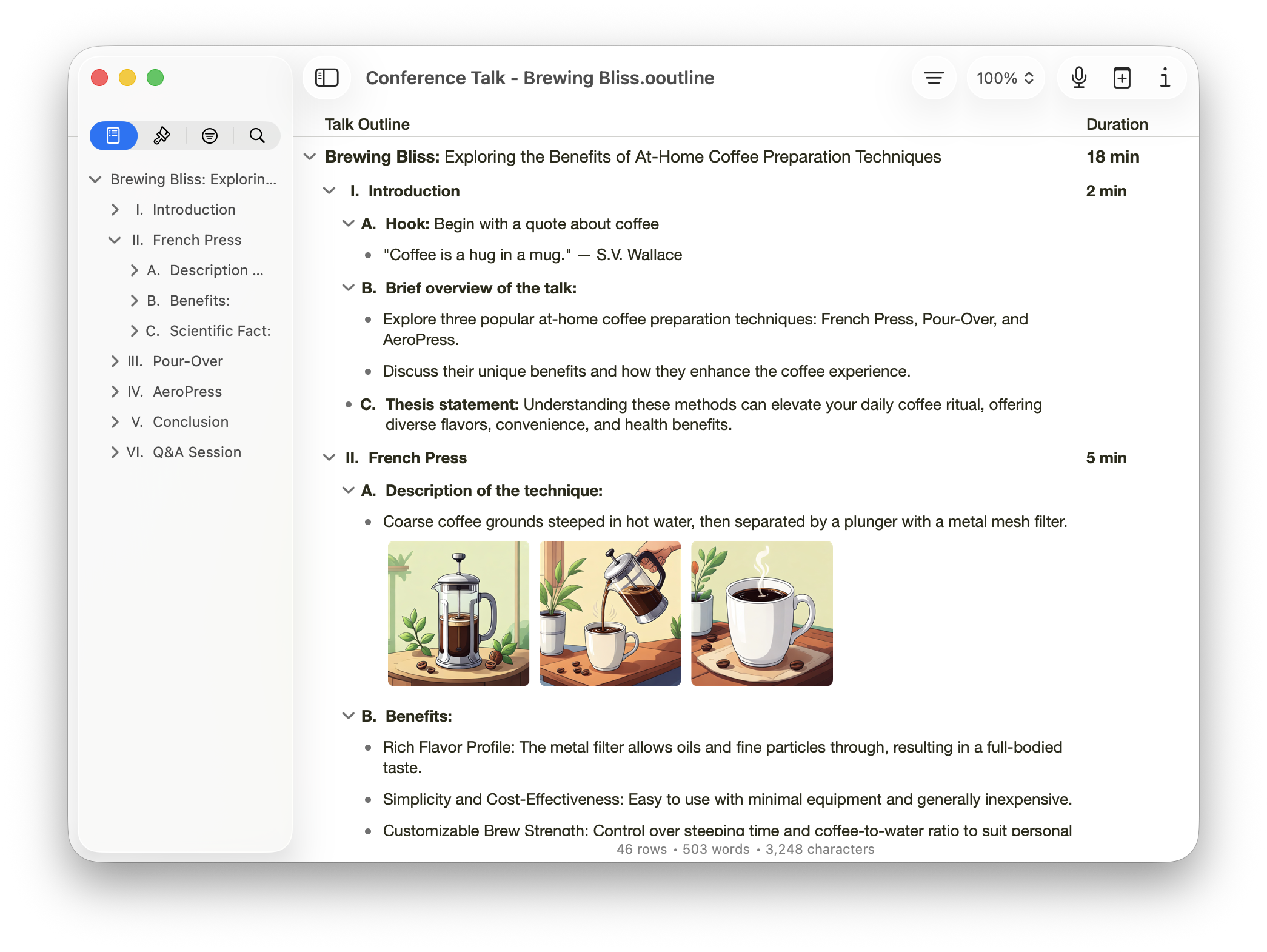
Task: Open document info with the i icon
Action: click(x=1165, y=78)
